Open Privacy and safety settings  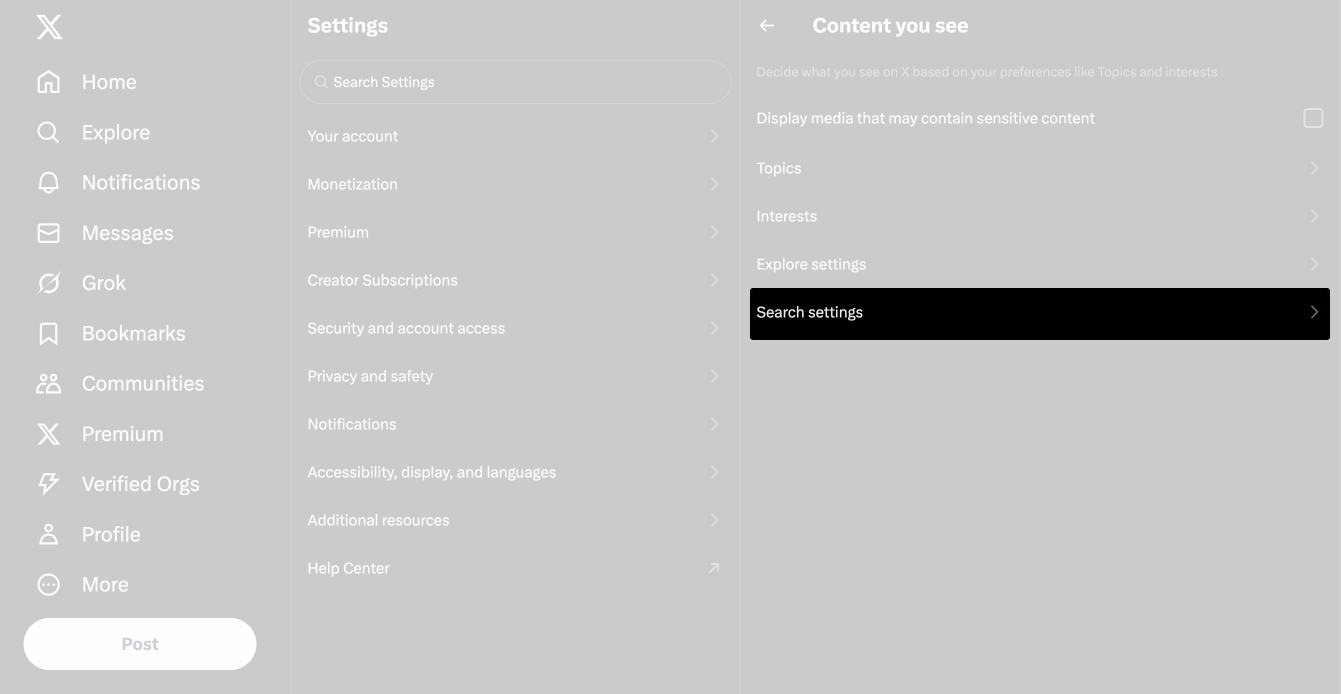pyautogui.click(x=515, y=376)
